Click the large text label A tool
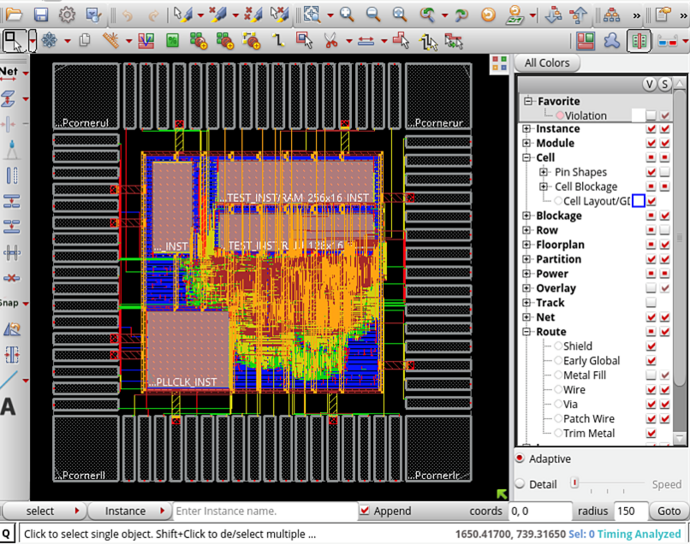Image resolution: width=690 pixels, height=544 pixels. 9,407
